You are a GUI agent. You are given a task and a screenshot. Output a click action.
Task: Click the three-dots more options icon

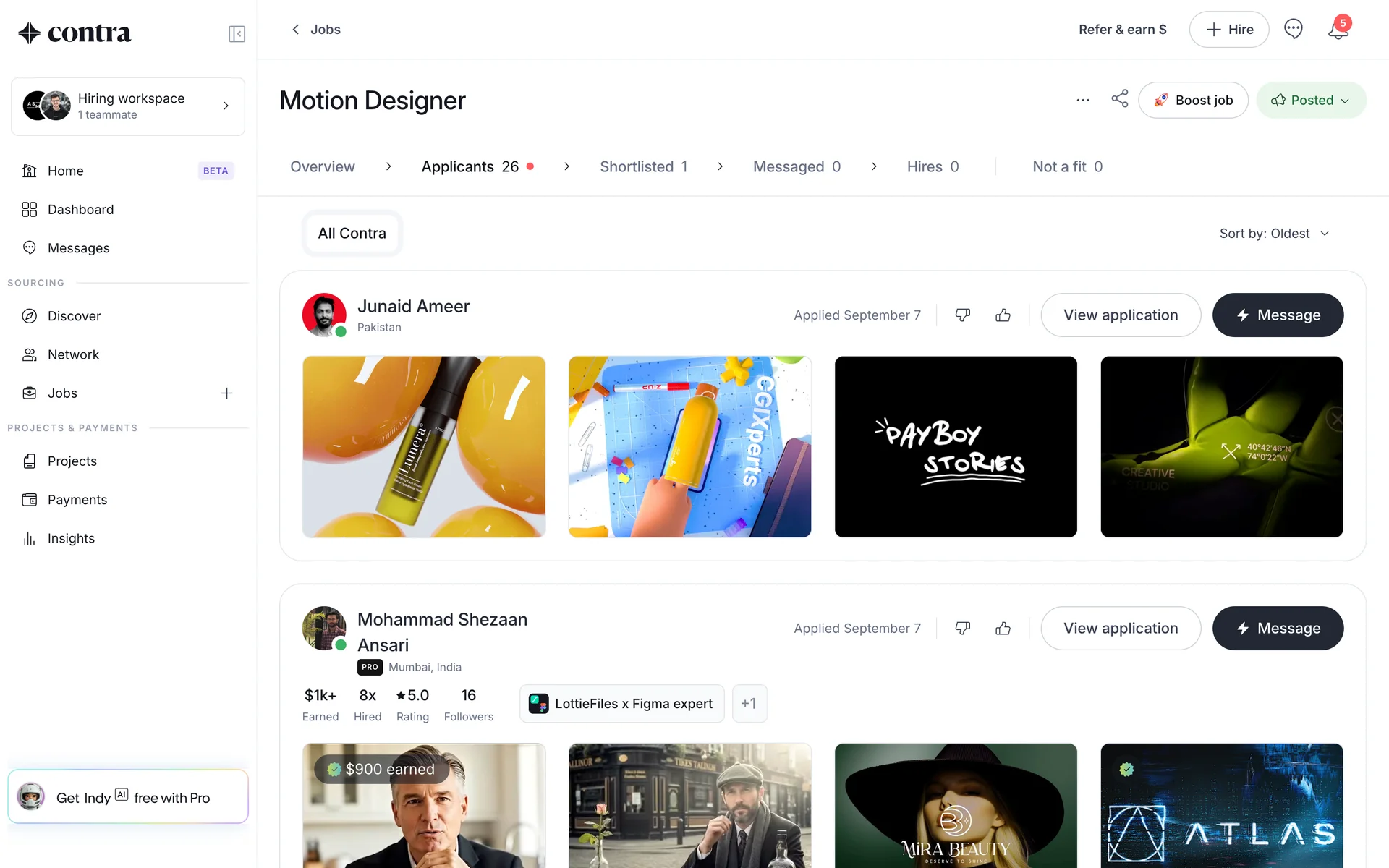1082,101
